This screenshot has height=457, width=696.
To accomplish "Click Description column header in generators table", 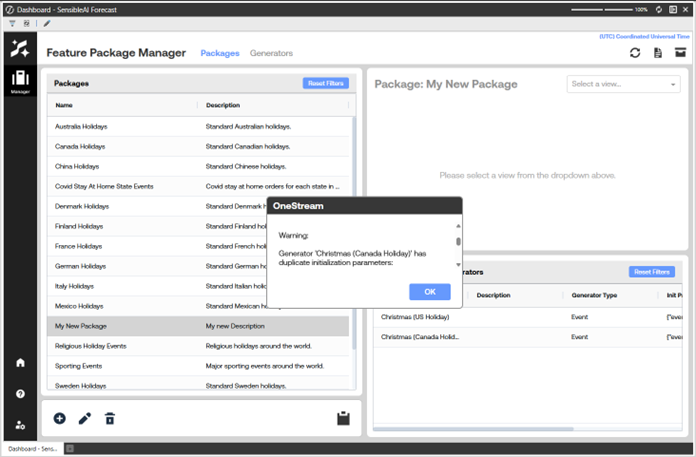I will [x=493, y=295].
